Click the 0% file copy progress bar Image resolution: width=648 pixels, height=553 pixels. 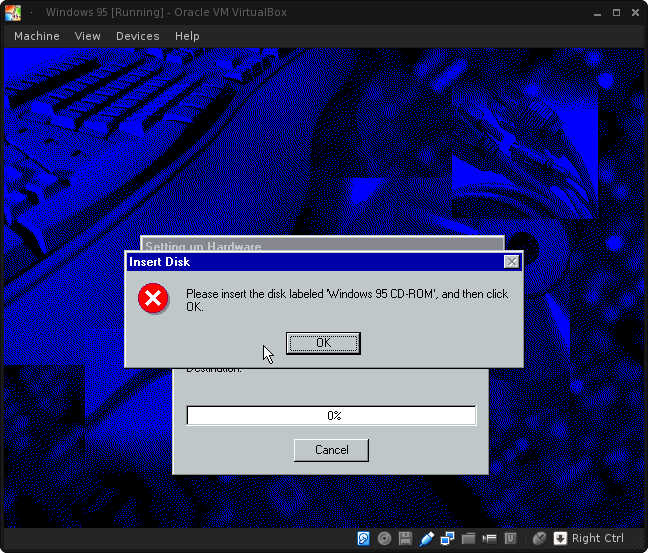coord(331,415)
